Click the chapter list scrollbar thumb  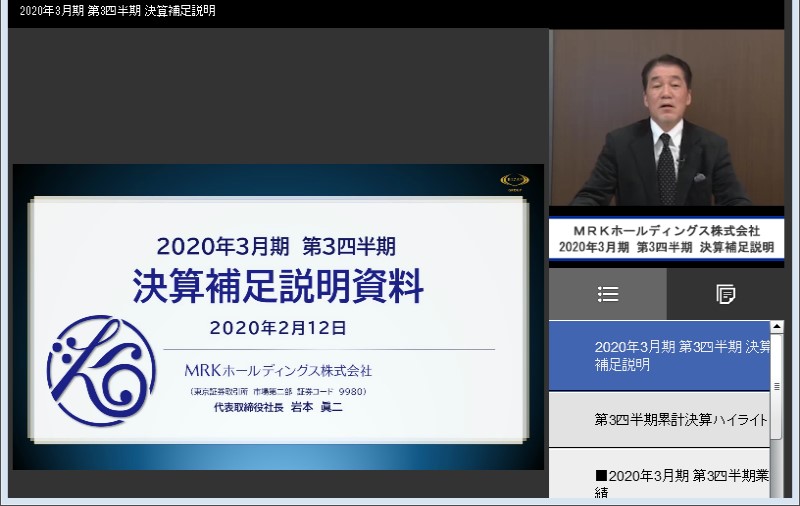click(x=777, y=386)
